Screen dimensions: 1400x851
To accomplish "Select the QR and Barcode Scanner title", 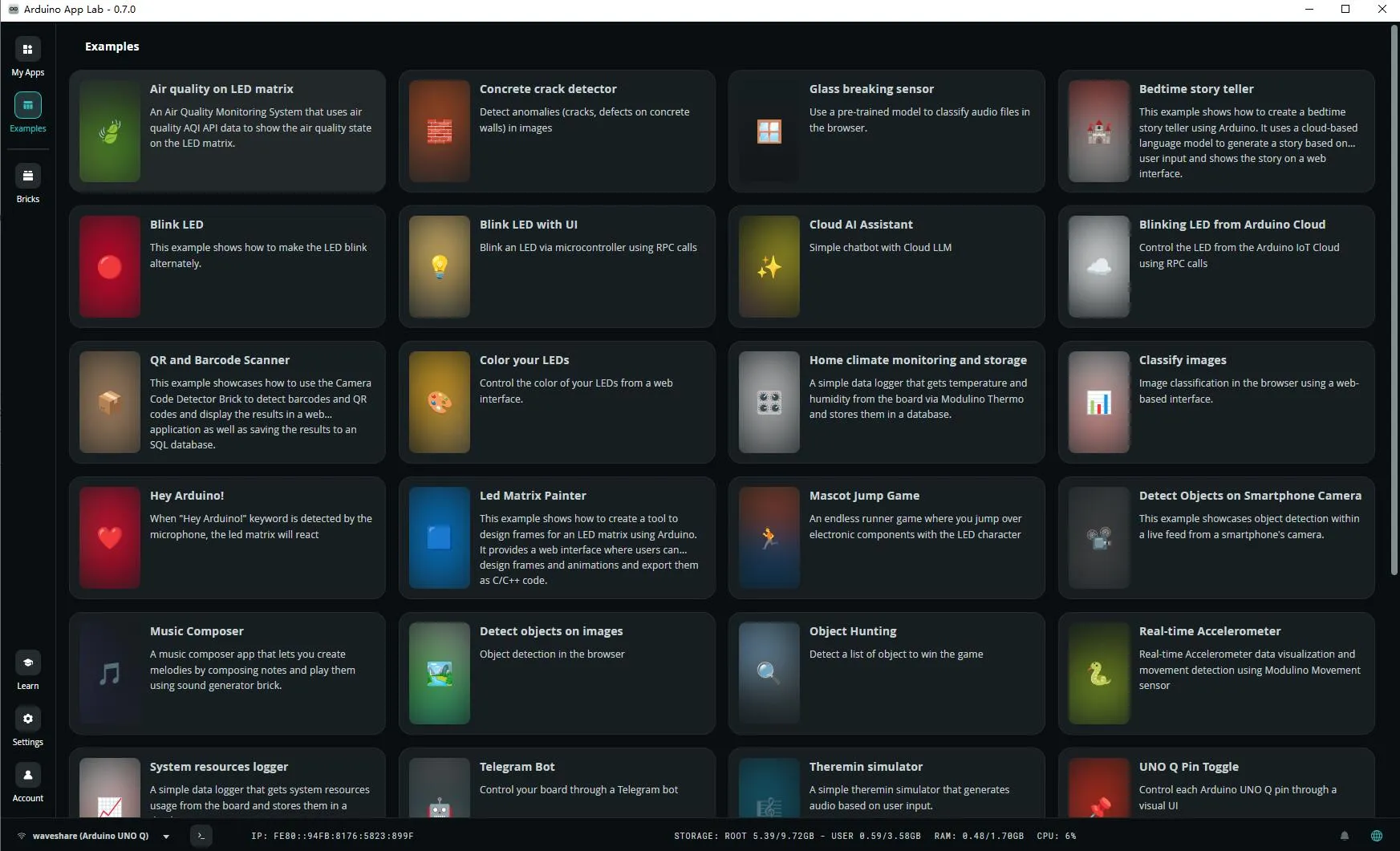I will pos(220,360).
